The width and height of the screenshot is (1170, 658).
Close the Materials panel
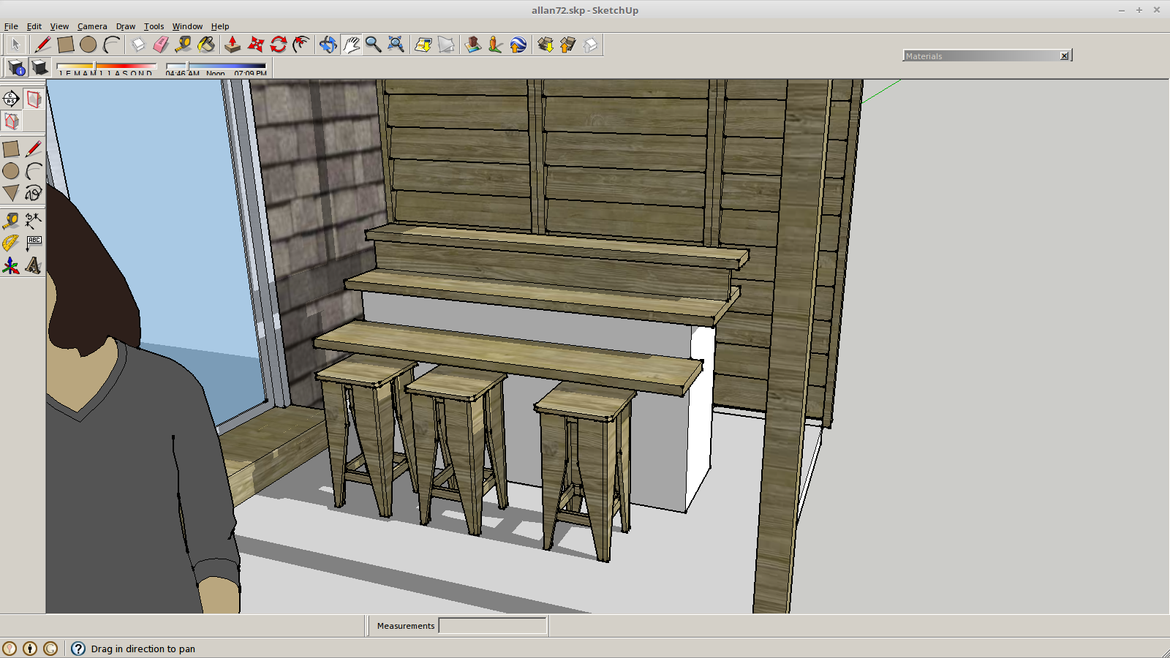1064,56
